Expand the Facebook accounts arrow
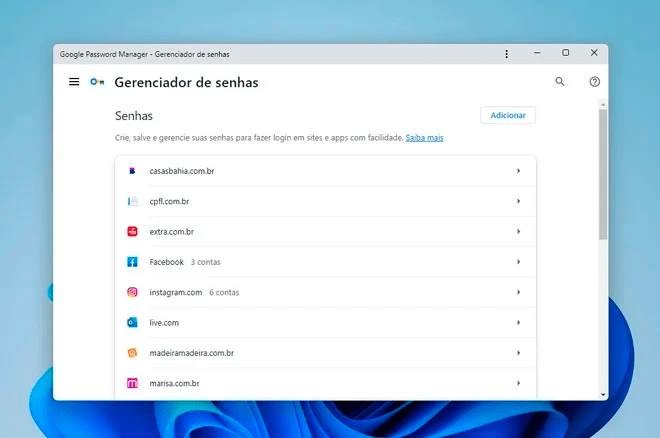Screen dimensions: 660x438 tap(518, 262)
